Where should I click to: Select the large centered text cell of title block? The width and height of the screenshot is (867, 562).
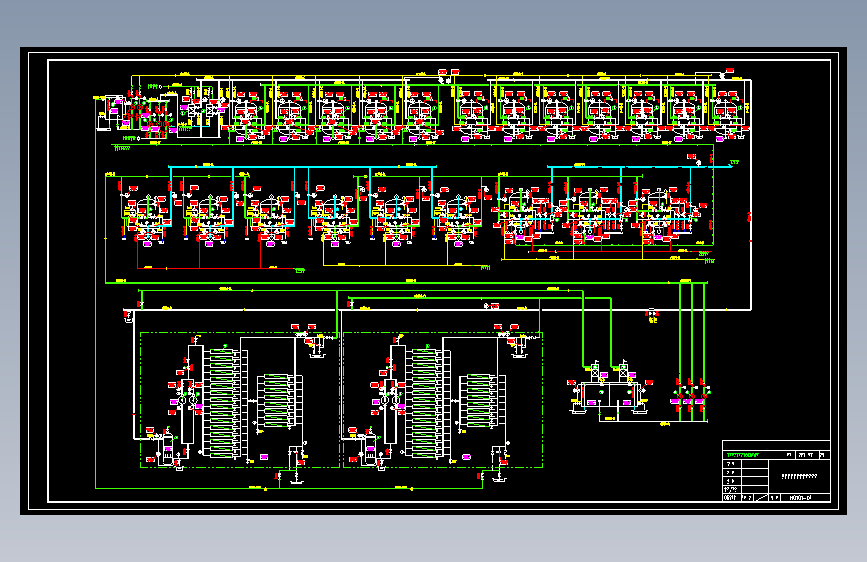coord(799,476)
